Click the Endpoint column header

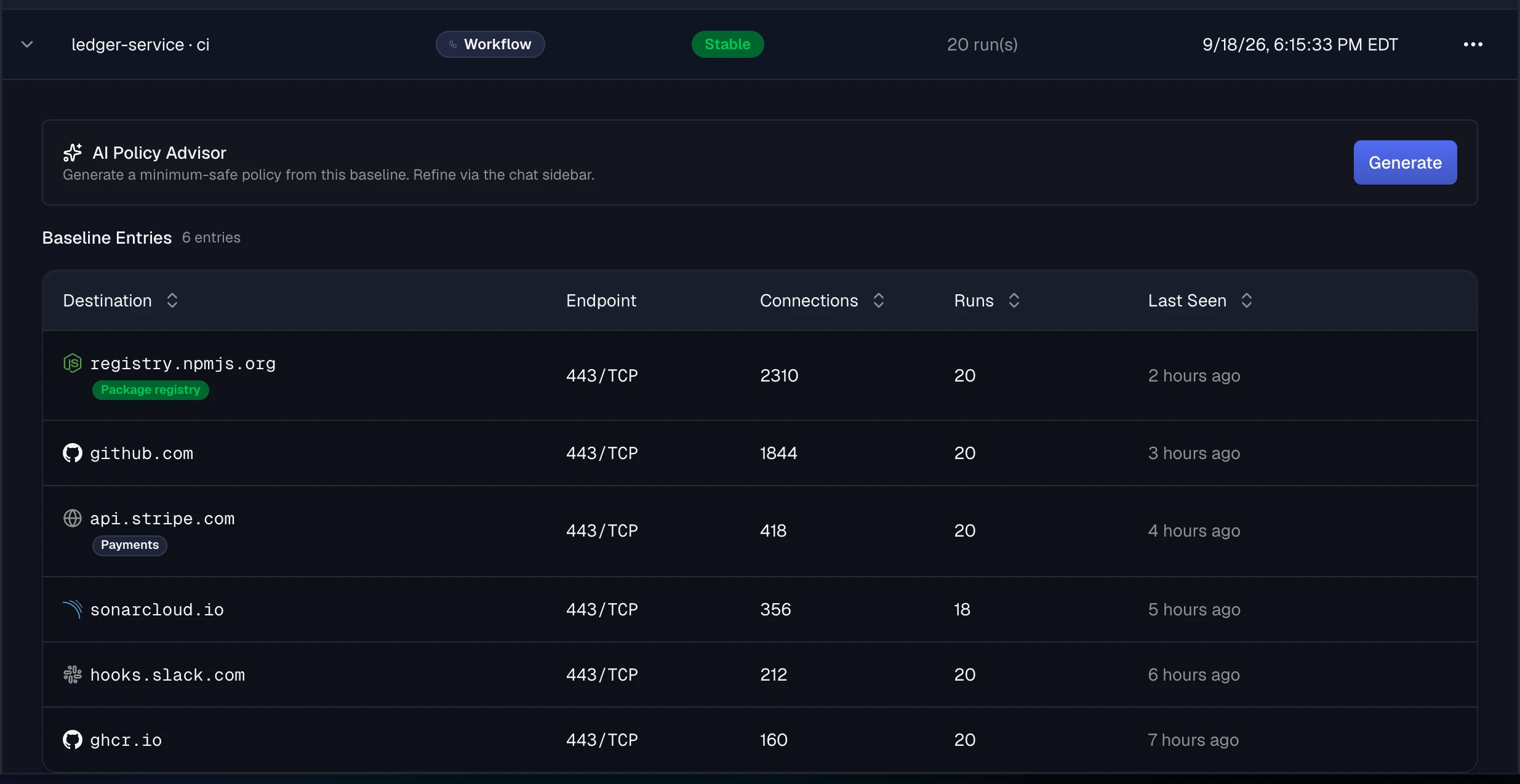(x=601, y=300)
